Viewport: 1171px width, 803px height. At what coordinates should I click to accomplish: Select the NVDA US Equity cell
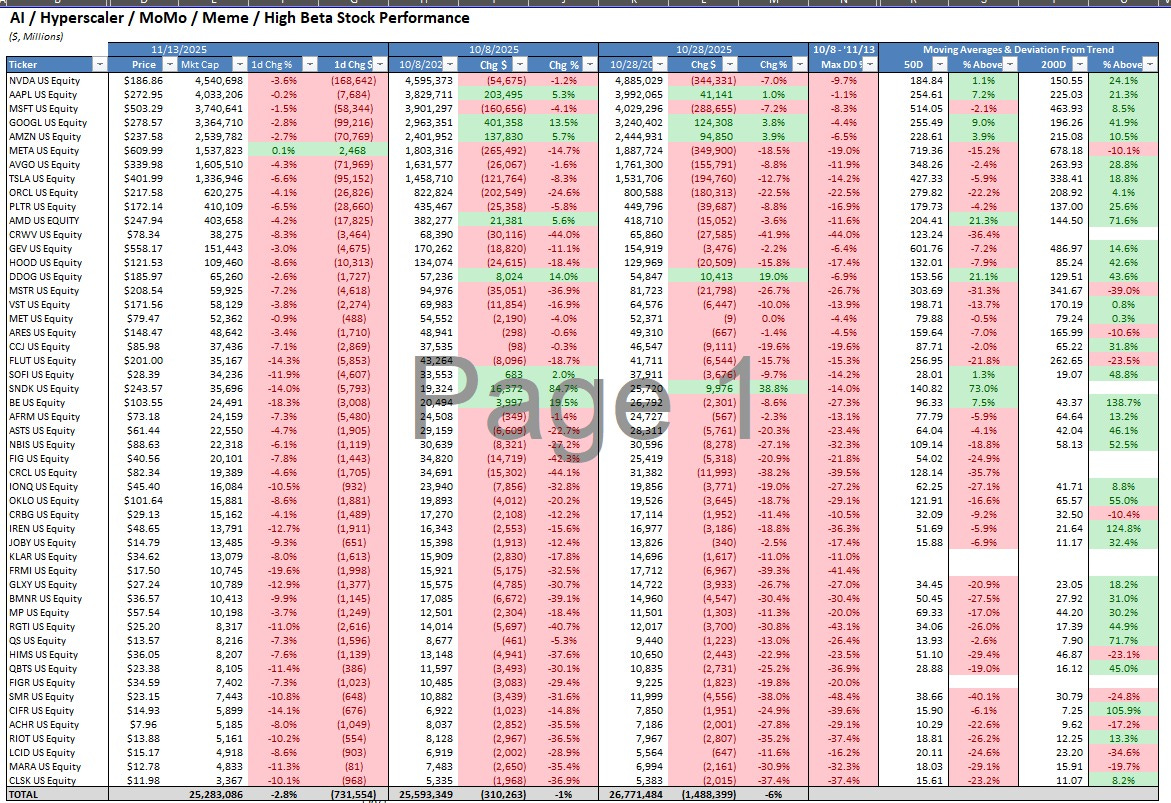pos(58,81)
